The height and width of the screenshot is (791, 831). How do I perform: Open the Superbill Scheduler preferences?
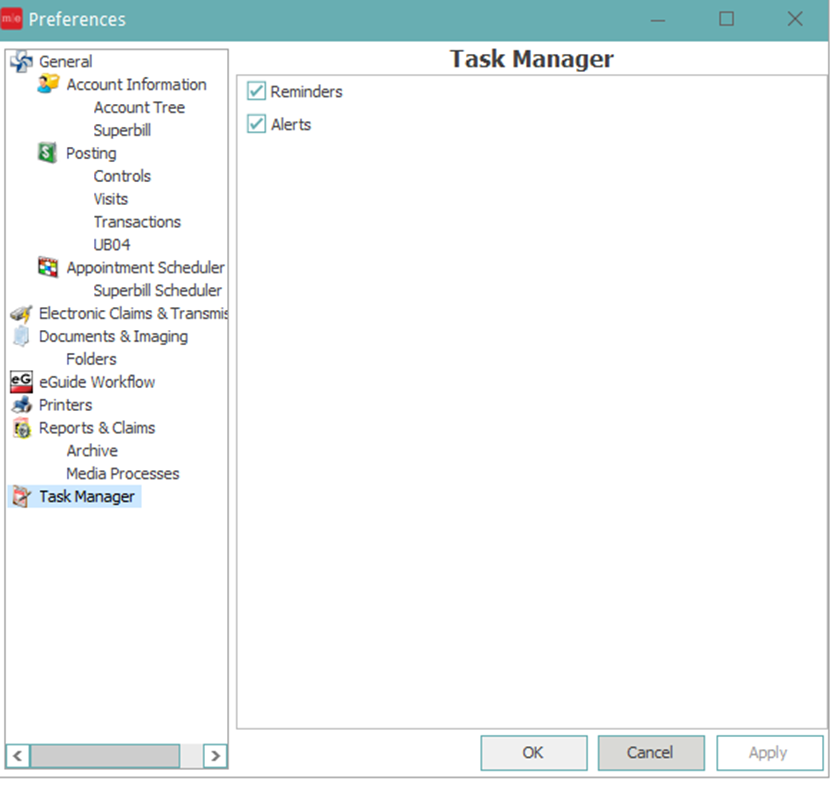[158, 291]
